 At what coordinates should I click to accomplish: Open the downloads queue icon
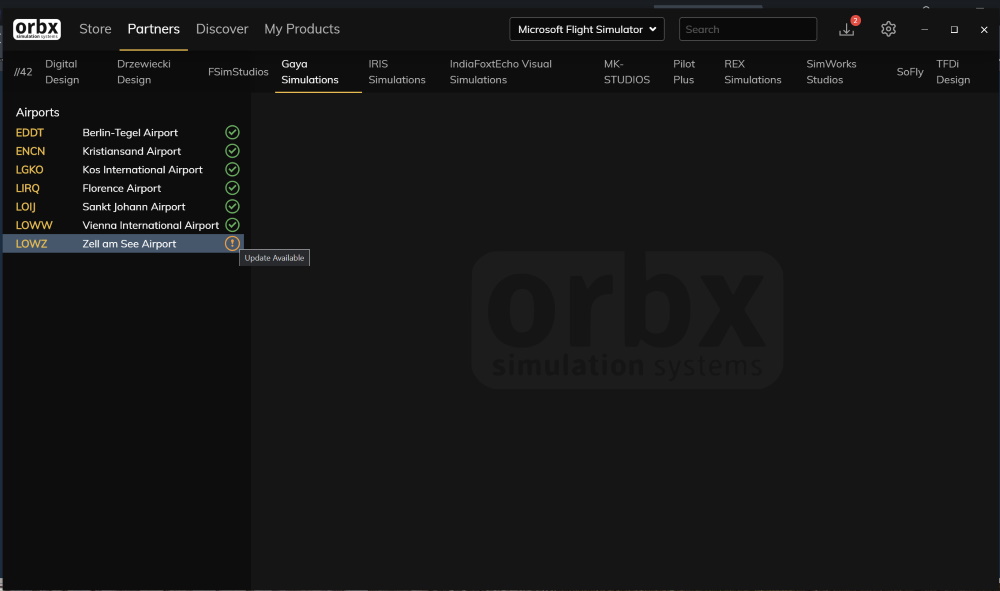click(846, 30)
